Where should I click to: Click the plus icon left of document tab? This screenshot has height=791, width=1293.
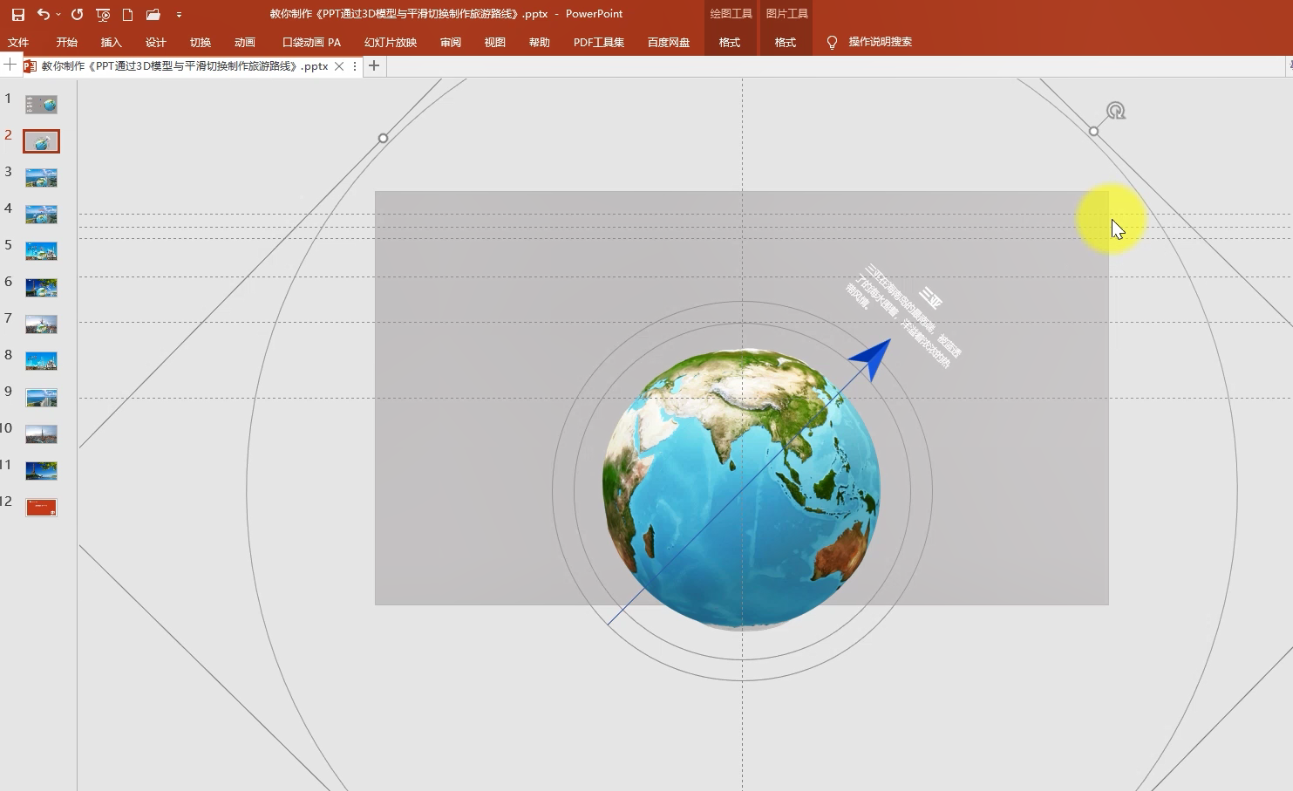coord(10,65)
